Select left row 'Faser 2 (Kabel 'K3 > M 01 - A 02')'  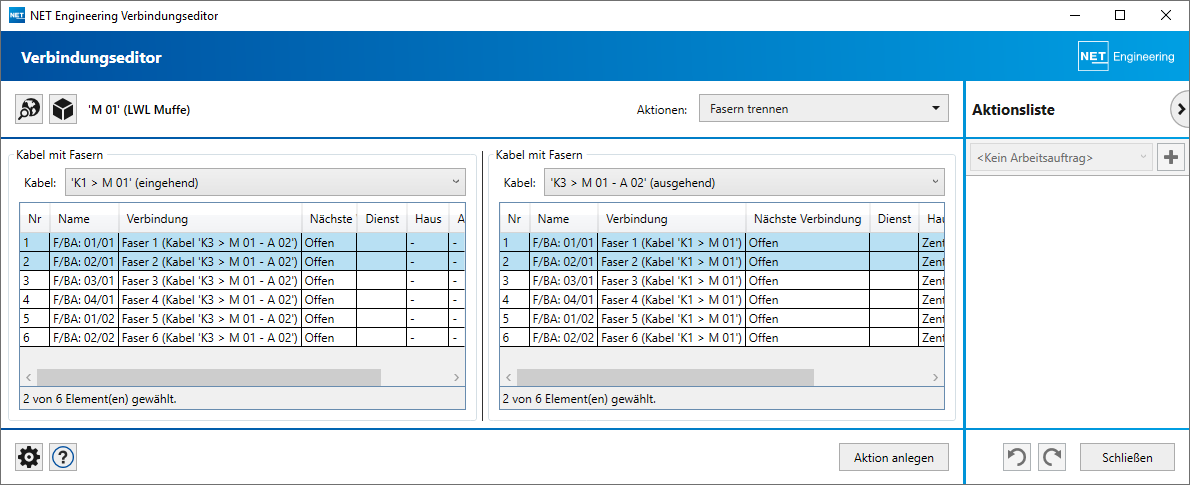click(241, 261)
